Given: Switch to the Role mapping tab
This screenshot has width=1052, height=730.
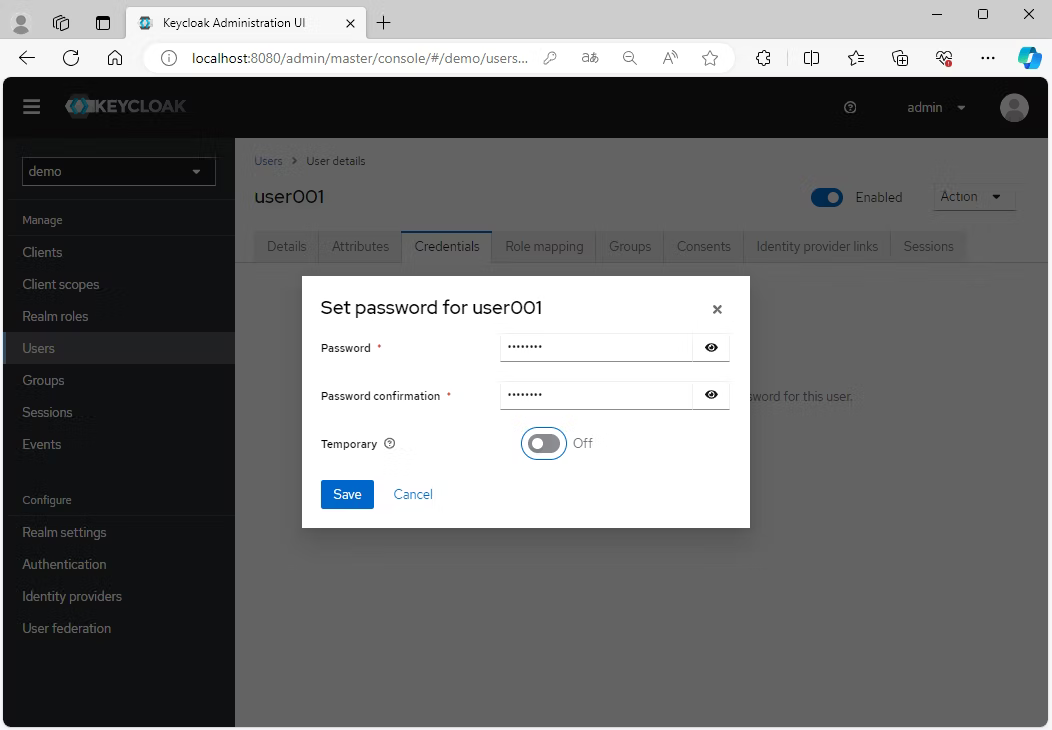Looking at the screenshot, I should point(544,247).
